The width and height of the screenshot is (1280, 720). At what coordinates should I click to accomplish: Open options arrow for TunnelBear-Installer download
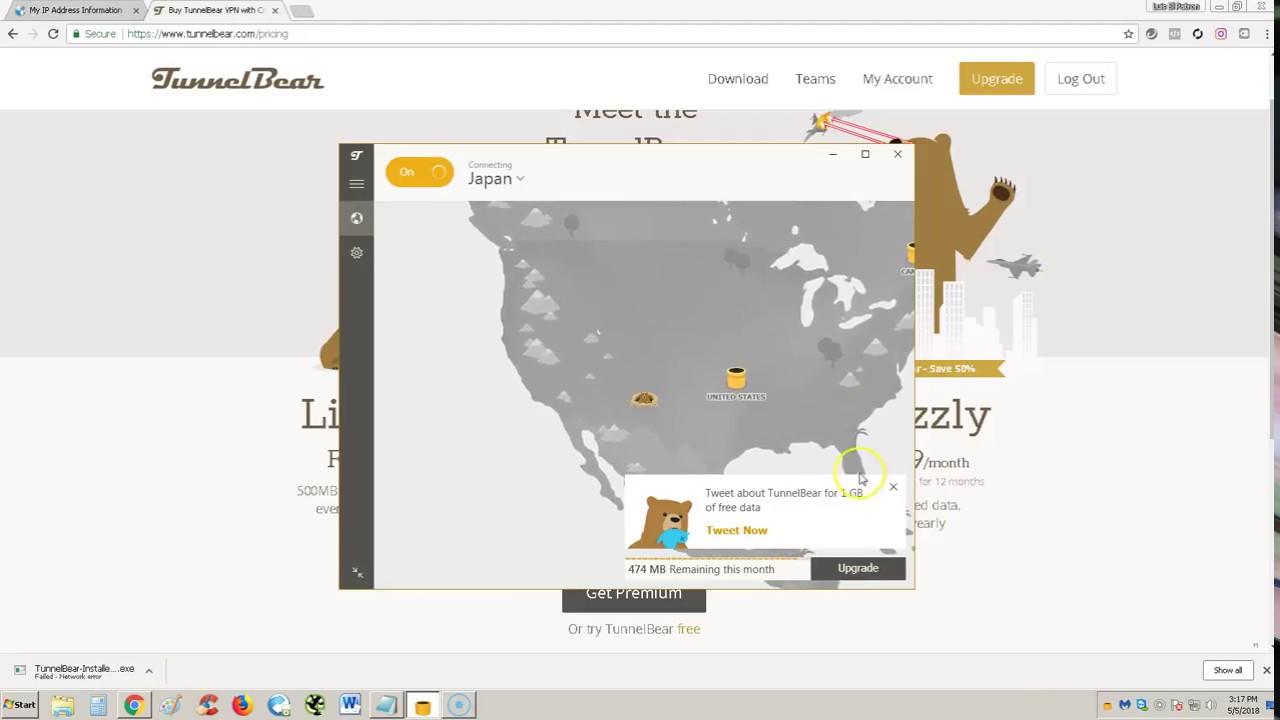tap(149, 671)
